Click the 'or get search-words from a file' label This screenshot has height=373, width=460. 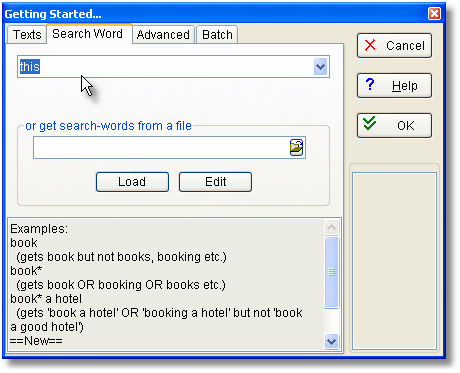[108, 126]
